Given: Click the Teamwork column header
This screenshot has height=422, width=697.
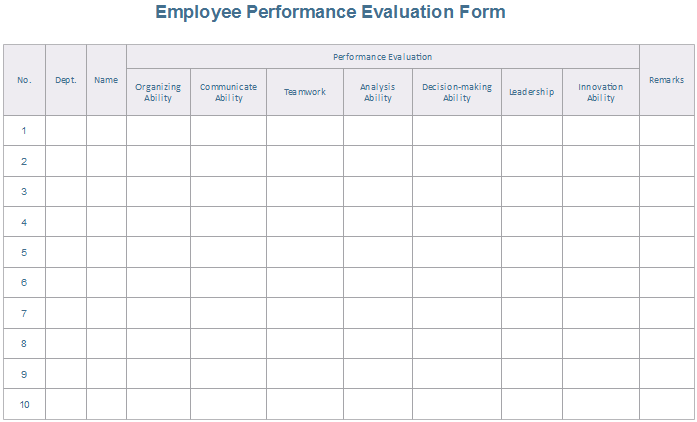Looking at the screenshot, I should coord(305,92).
